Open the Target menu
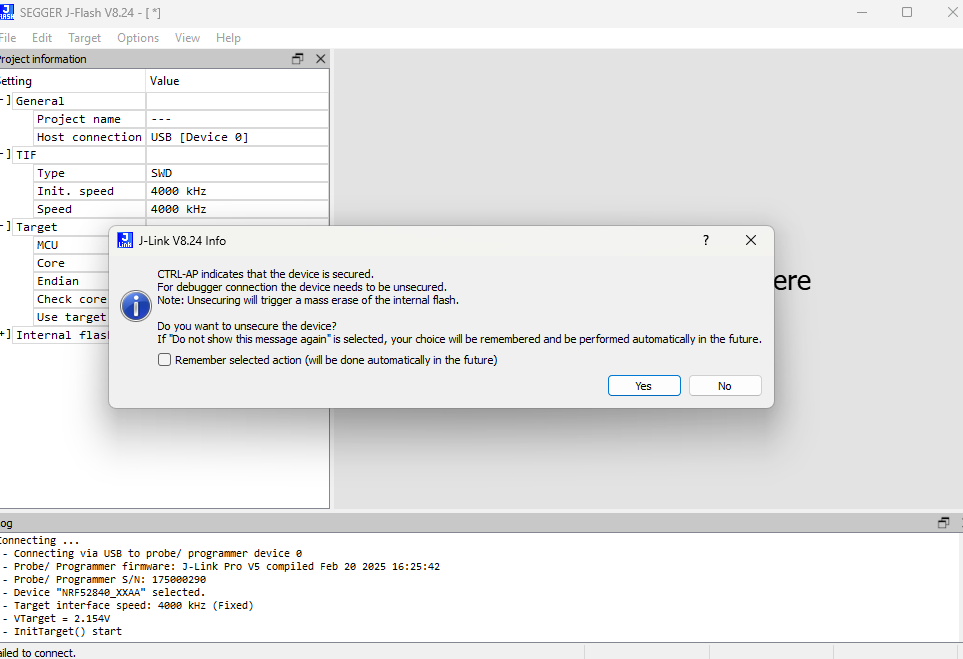963x659 pixels. coord(84,38)
